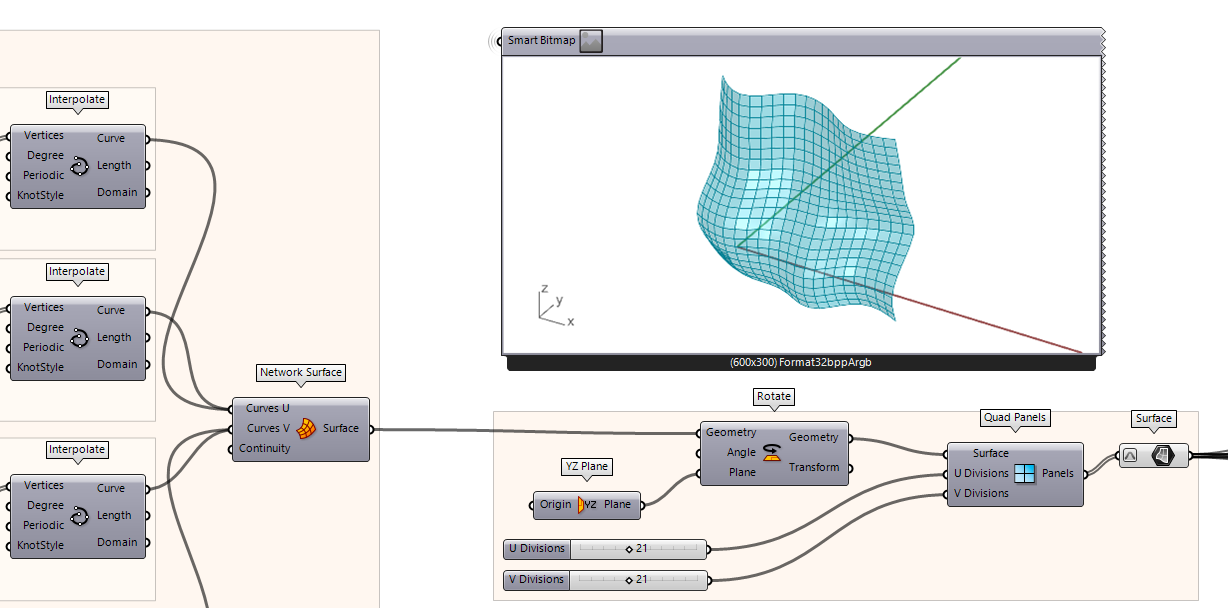Viewport: 1228px width, 608px height.
Task: Click the Network Surface label tag
Action: 300,373
